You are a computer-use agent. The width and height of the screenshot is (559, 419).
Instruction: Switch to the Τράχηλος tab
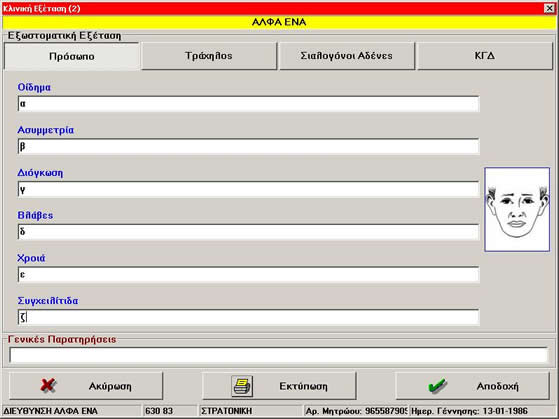click(x=209, y=56)
